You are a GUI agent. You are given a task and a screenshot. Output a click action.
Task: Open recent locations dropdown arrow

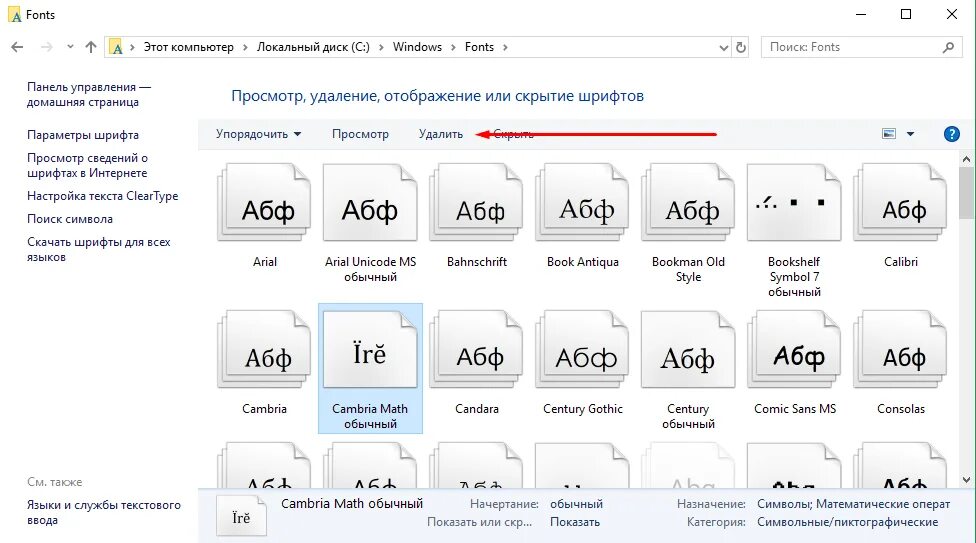tap(70, 47)
